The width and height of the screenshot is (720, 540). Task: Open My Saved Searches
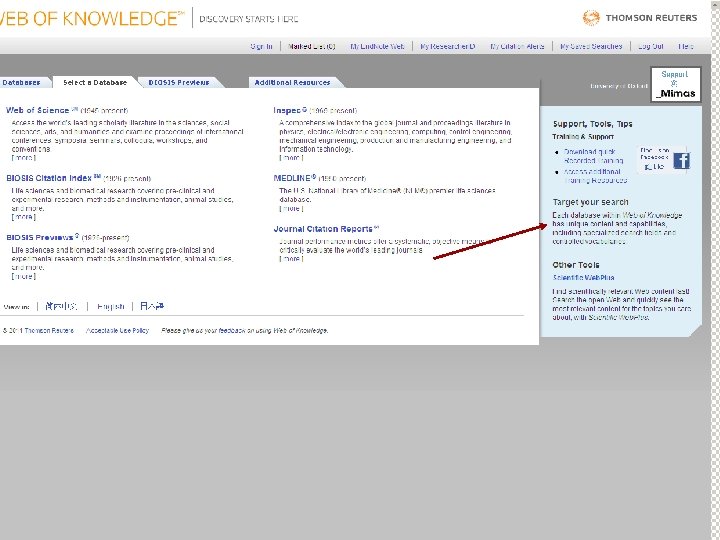pyautogui.click(x=591, y=46)
